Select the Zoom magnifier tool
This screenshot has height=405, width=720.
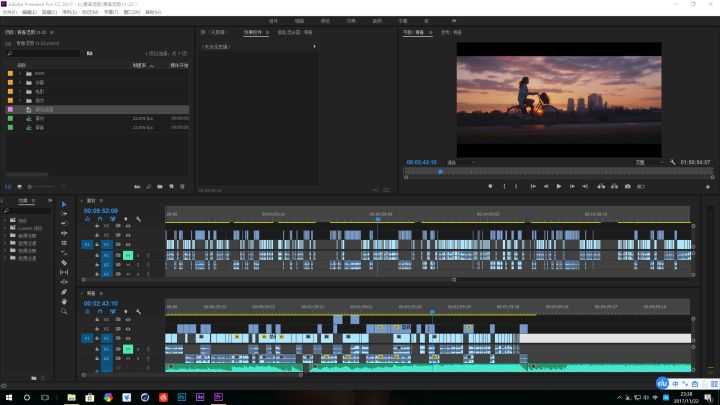tap(64, 311)
